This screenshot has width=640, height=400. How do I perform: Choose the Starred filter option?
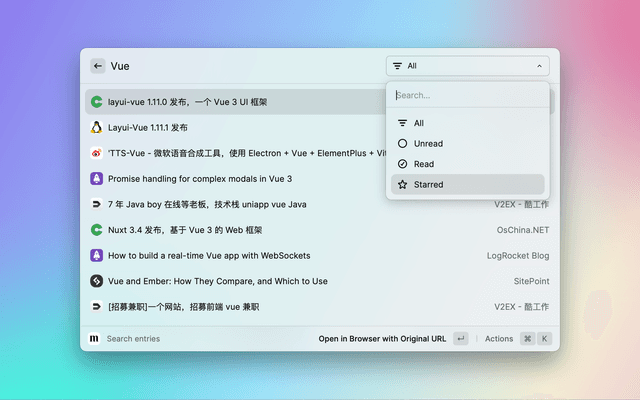(428, 185)
